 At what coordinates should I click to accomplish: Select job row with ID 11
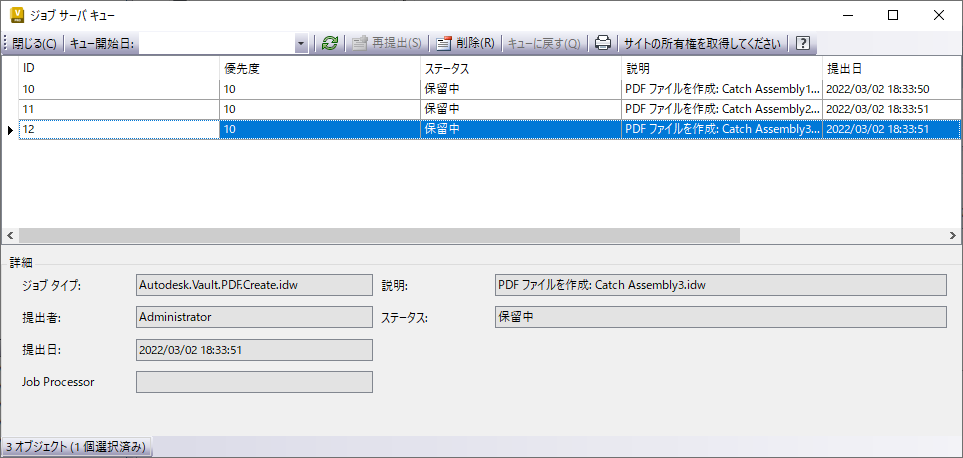point(490,109)
